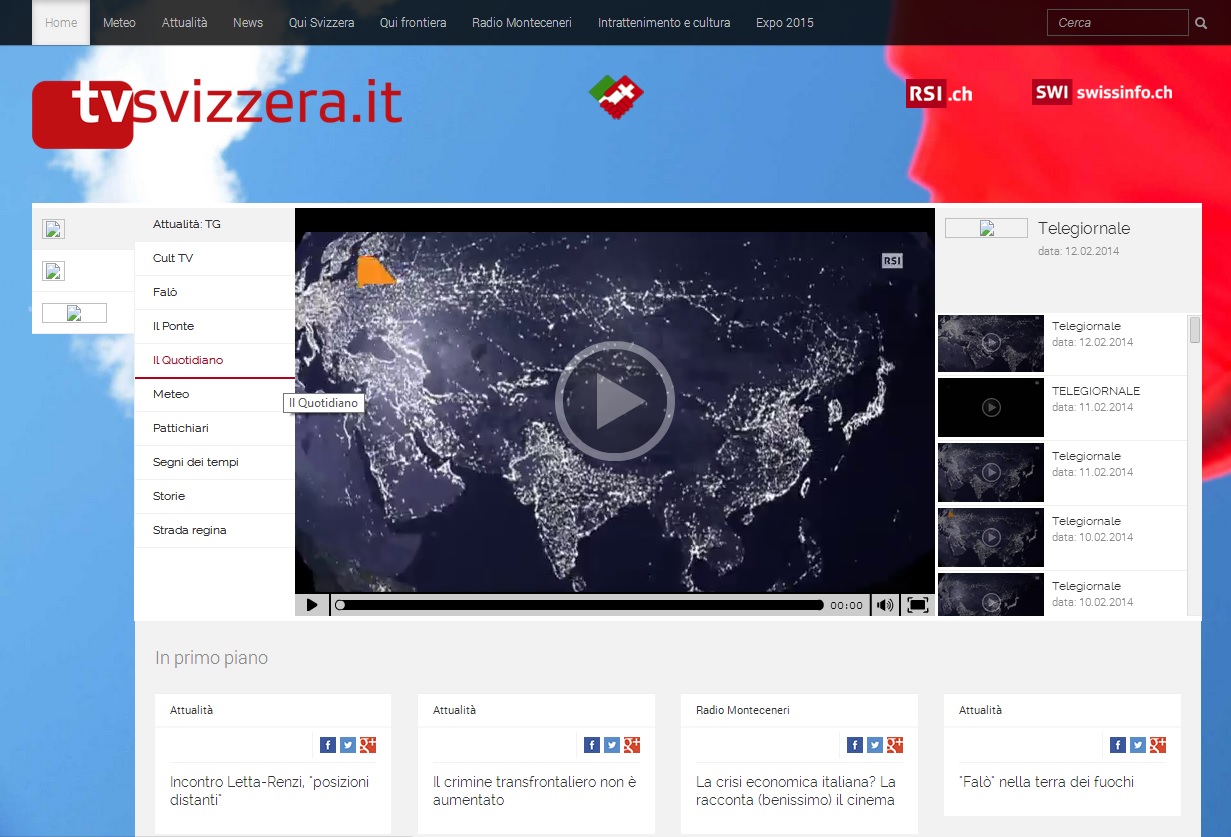Select Il Ponte in program list

click(215, 326)
